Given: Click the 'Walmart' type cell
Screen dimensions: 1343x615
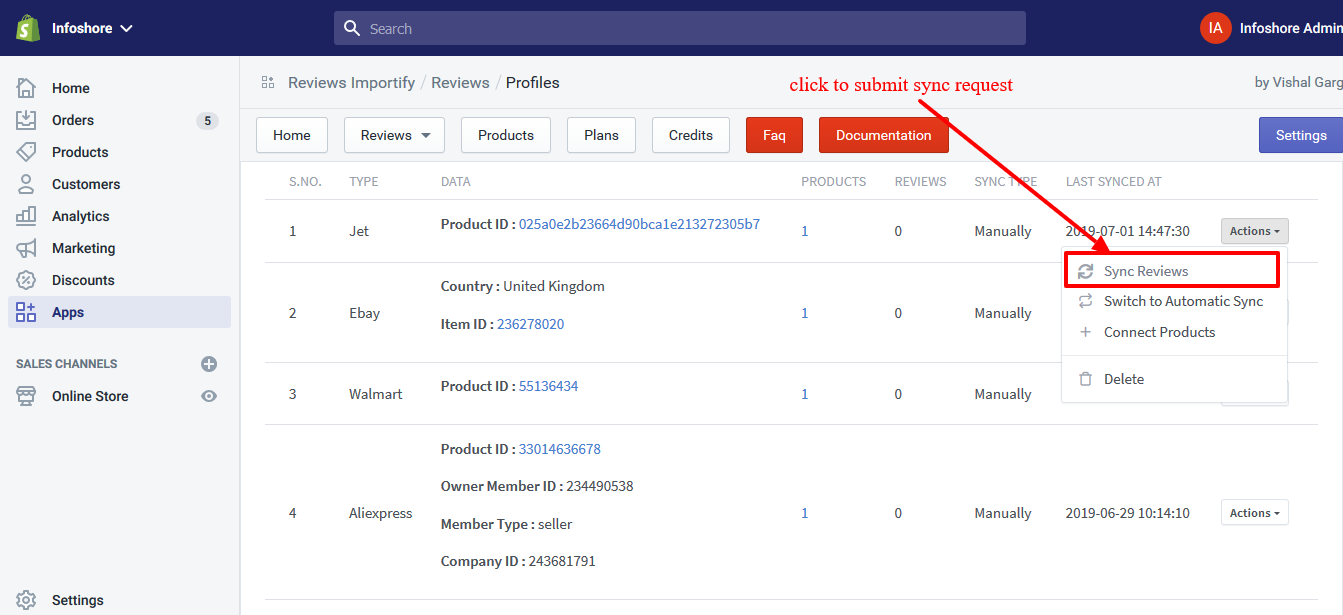Looking at the screenshot, I should (376, 394).
